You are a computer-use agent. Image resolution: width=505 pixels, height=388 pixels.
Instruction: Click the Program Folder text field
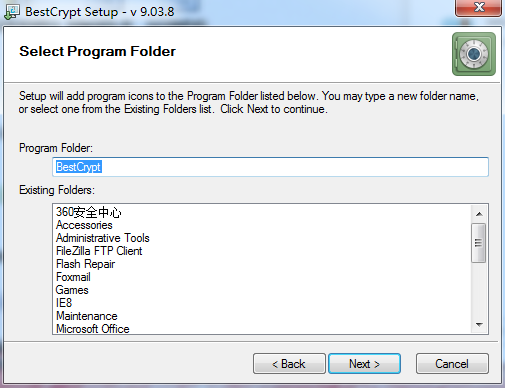click(270, 167)
